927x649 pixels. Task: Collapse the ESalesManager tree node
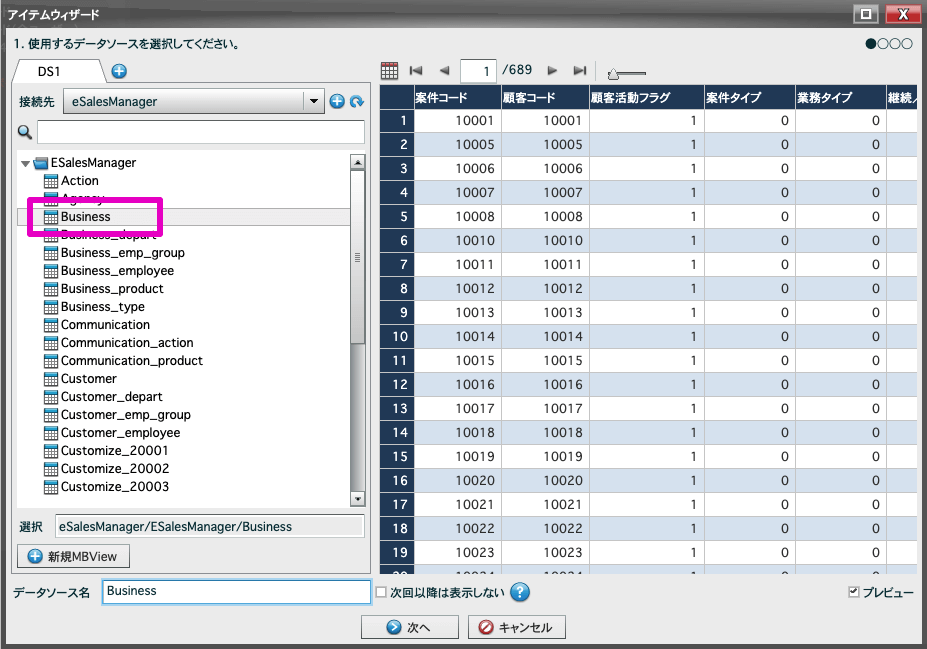(25, 163)
